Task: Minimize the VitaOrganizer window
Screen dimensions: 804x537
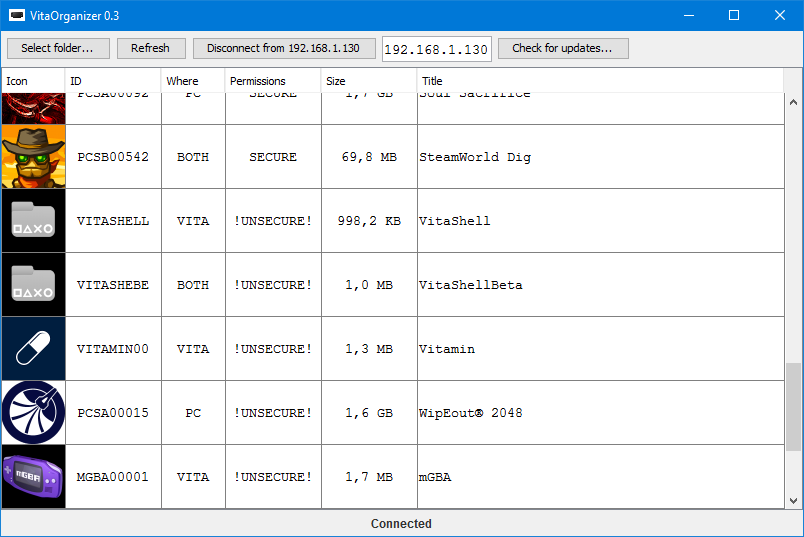Action: tap(689, 15)
